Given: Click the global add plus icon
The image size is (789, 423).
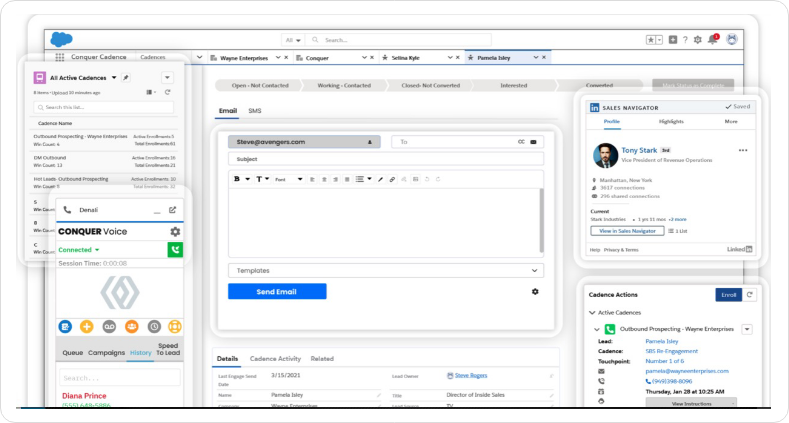Looking at the screenshot, I should pyautogui.click(x=673, y=40).
